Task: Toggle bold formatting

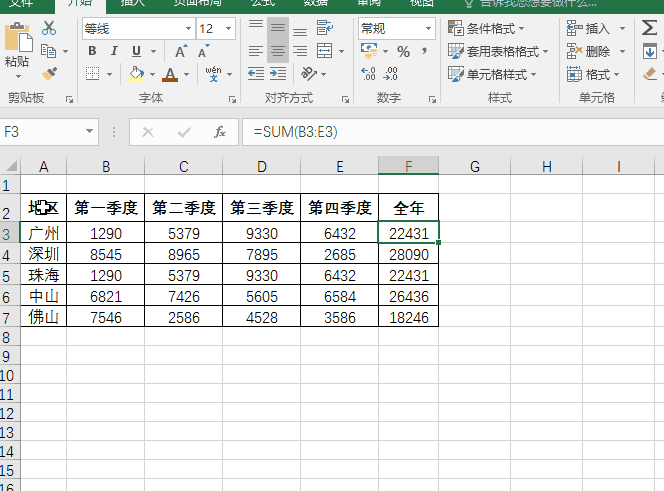Action: 92,51
